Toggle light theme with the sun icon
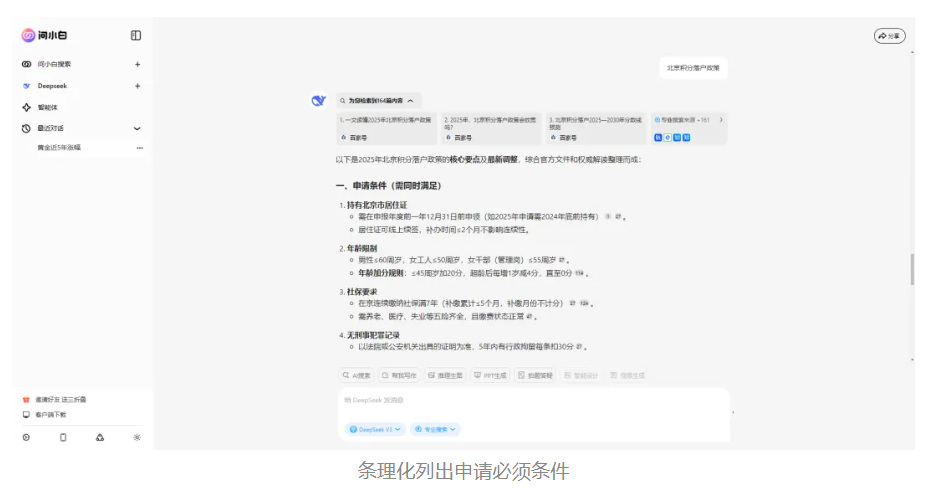This screenshot has height=491, width=925. tap(137, 437)
